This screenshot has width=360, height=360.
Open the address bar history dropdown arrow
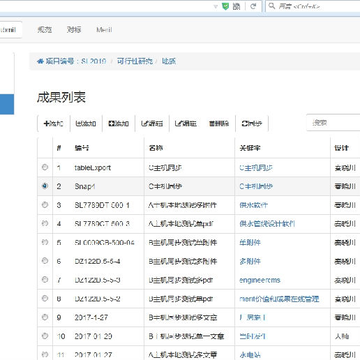coord(216,6)
